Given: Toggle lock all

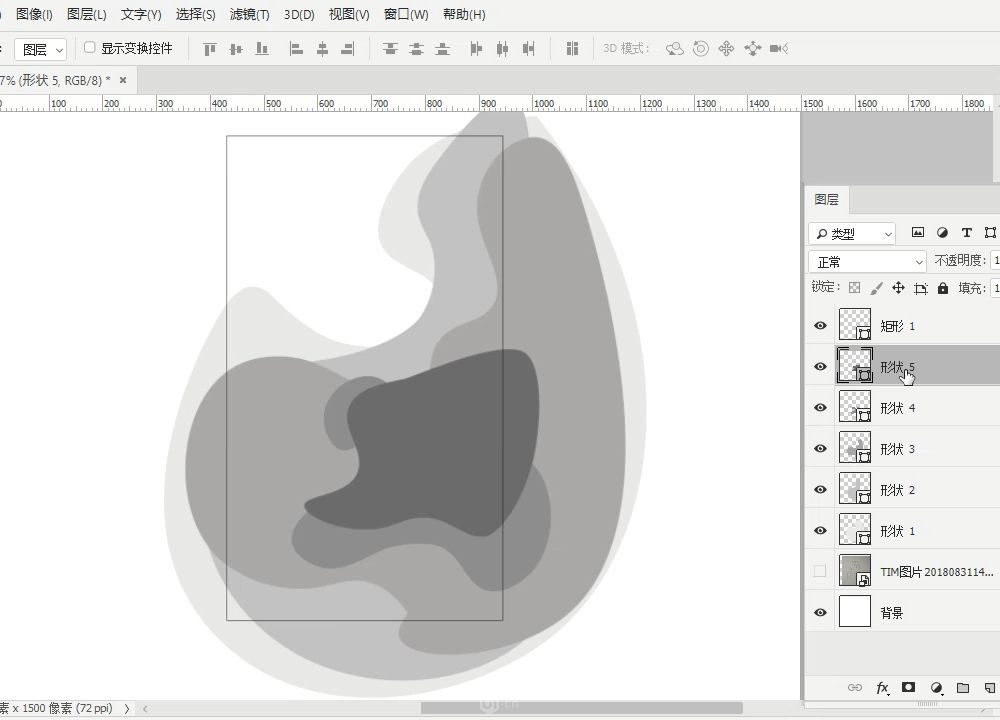Looking at the screenshot, I should [x=943, y=288].
